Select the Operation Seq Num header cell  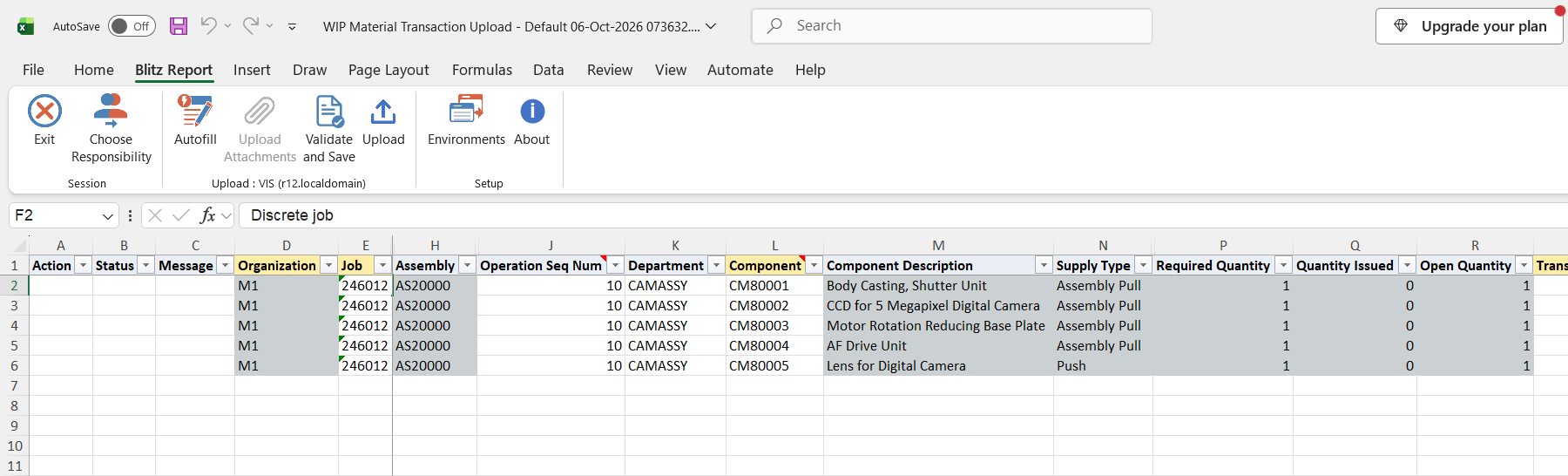point(551,265)
